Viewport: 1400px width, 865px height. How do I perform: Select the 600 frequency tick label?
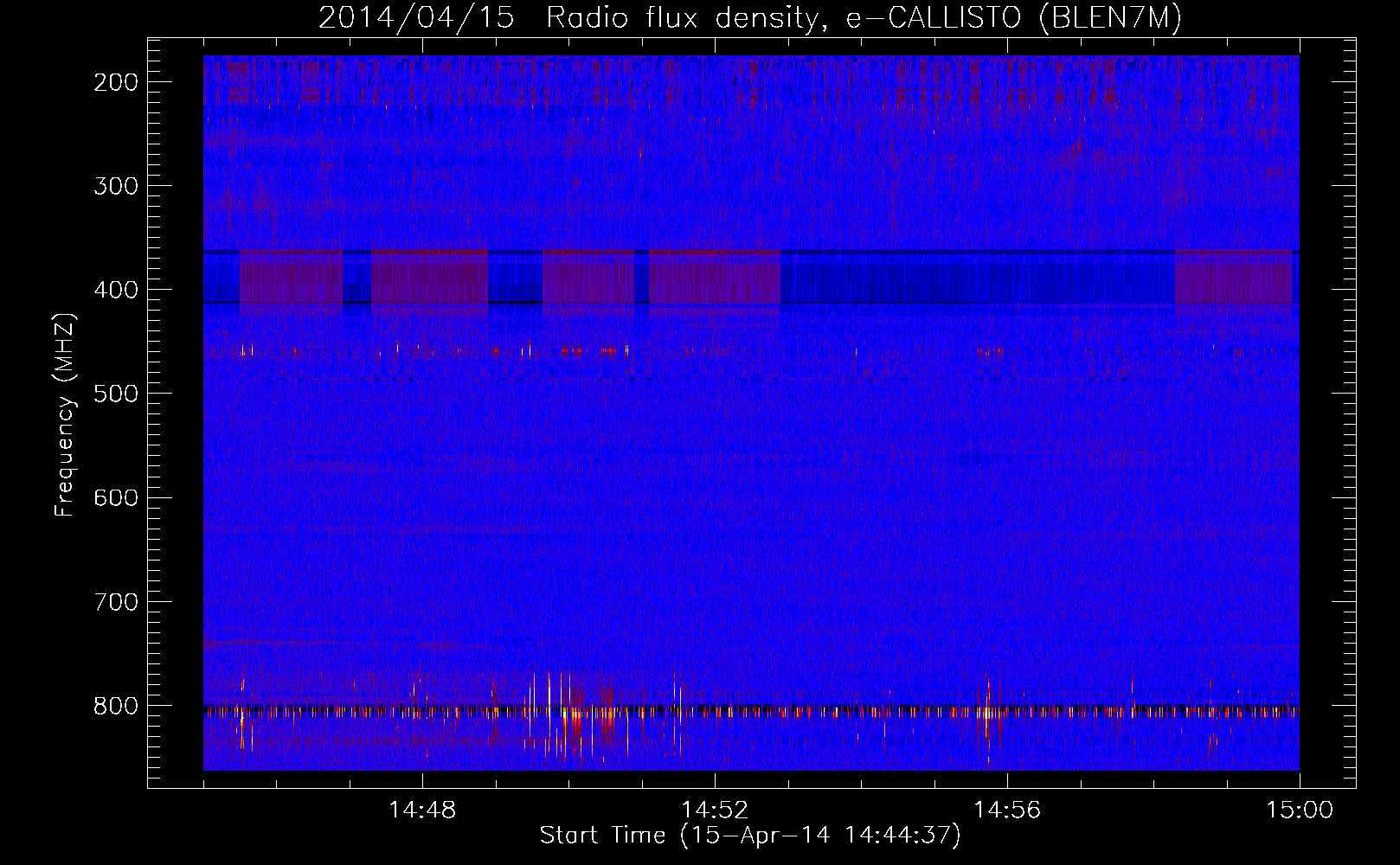(x=116, y=497)
